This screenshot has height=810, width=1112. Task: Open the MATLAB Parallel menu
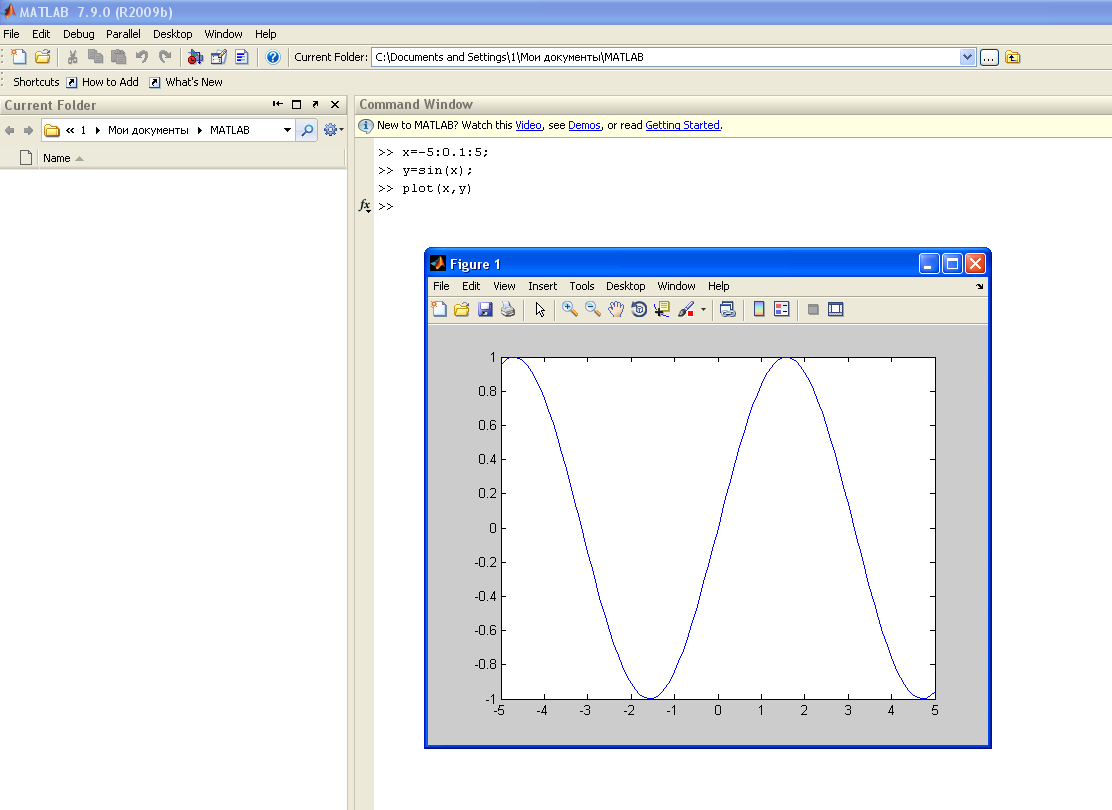(123, 34)
